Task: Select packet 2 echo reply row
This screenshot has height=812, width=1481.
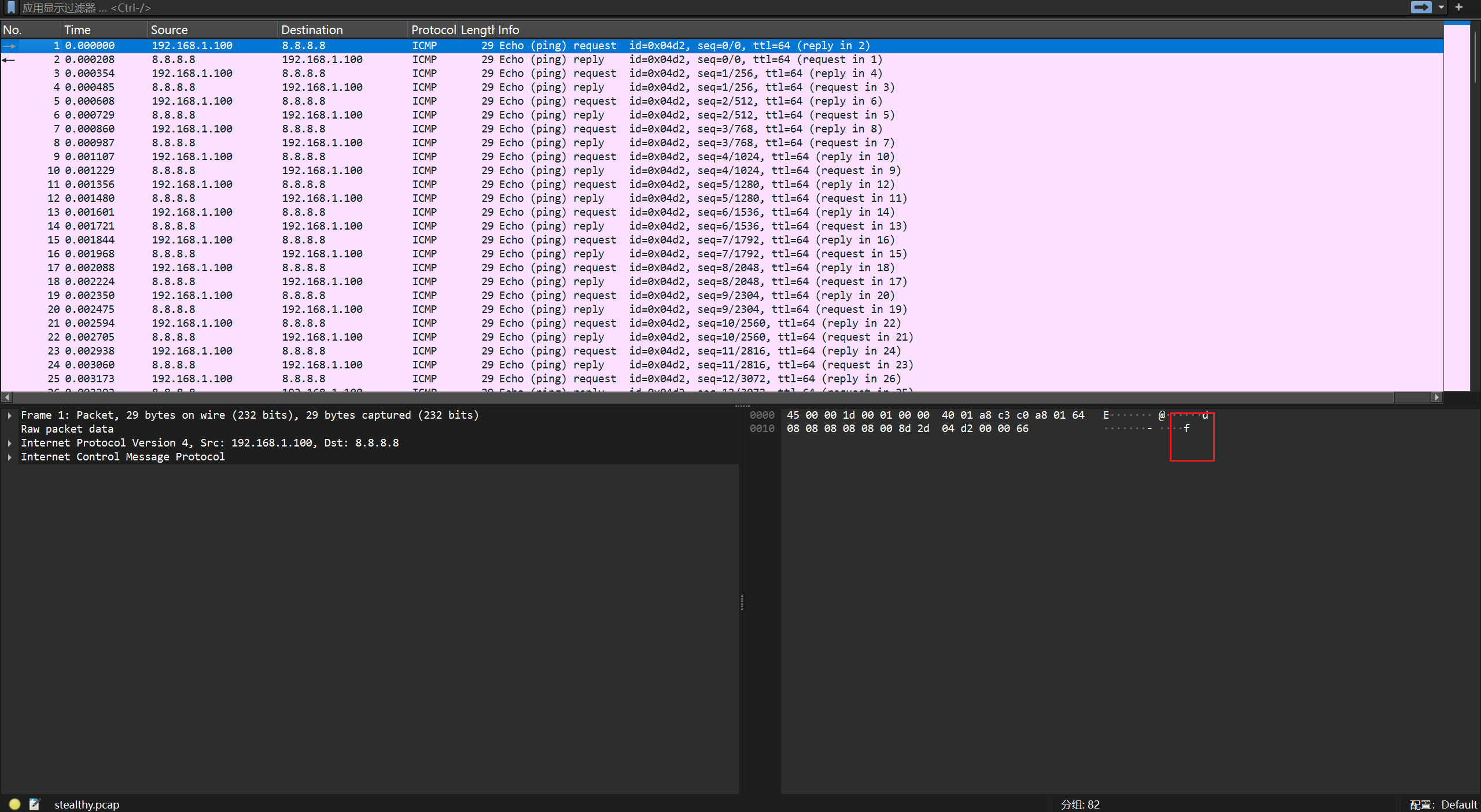Action: point(722,60)
